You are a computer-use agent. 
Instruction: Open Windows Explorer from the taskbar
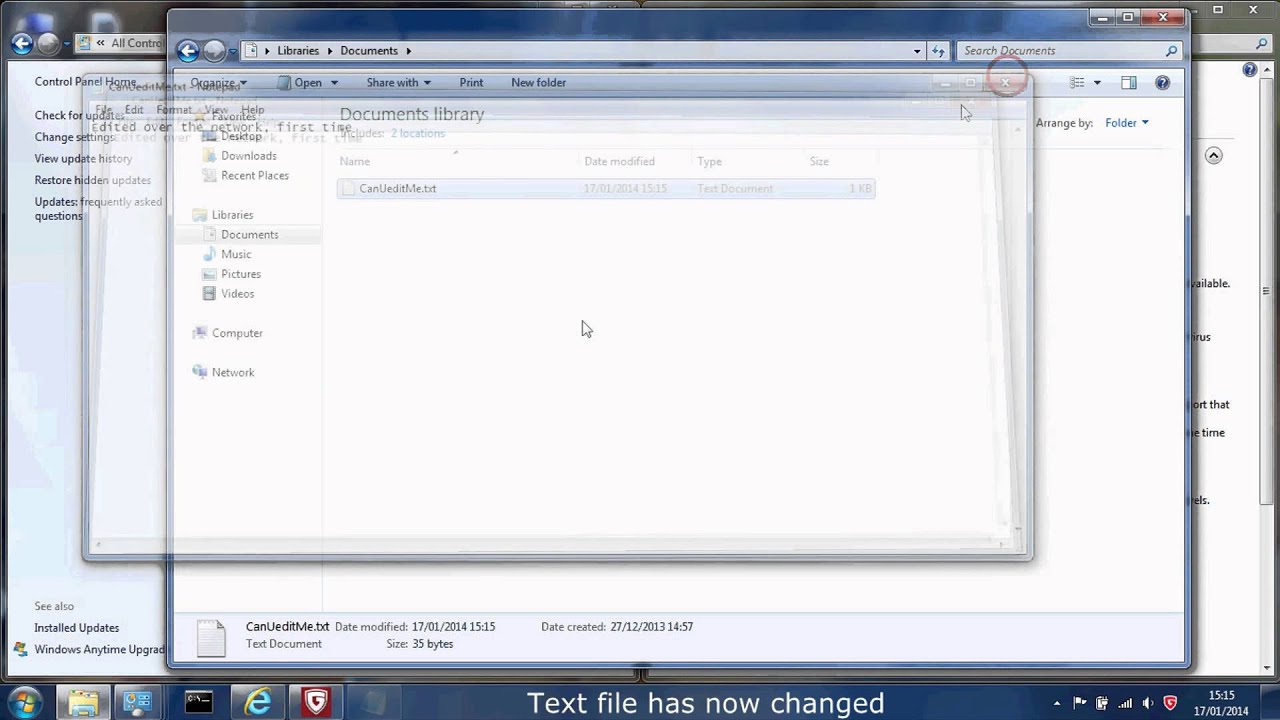(x=83, y=702)
